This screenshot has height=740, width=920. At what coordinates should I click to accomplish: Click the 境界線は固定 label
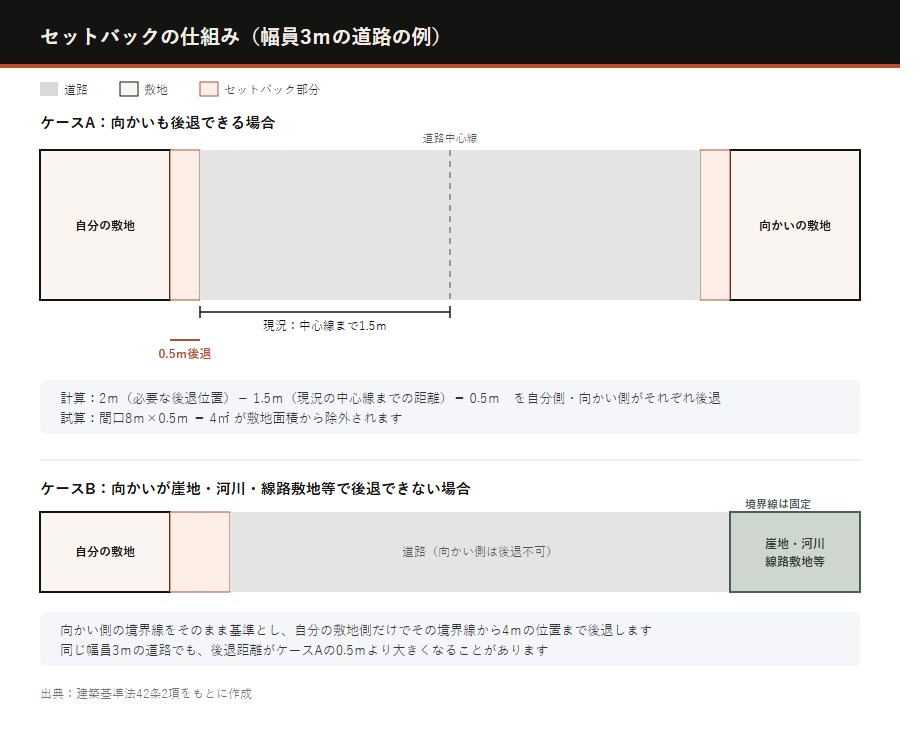[778, 504]
